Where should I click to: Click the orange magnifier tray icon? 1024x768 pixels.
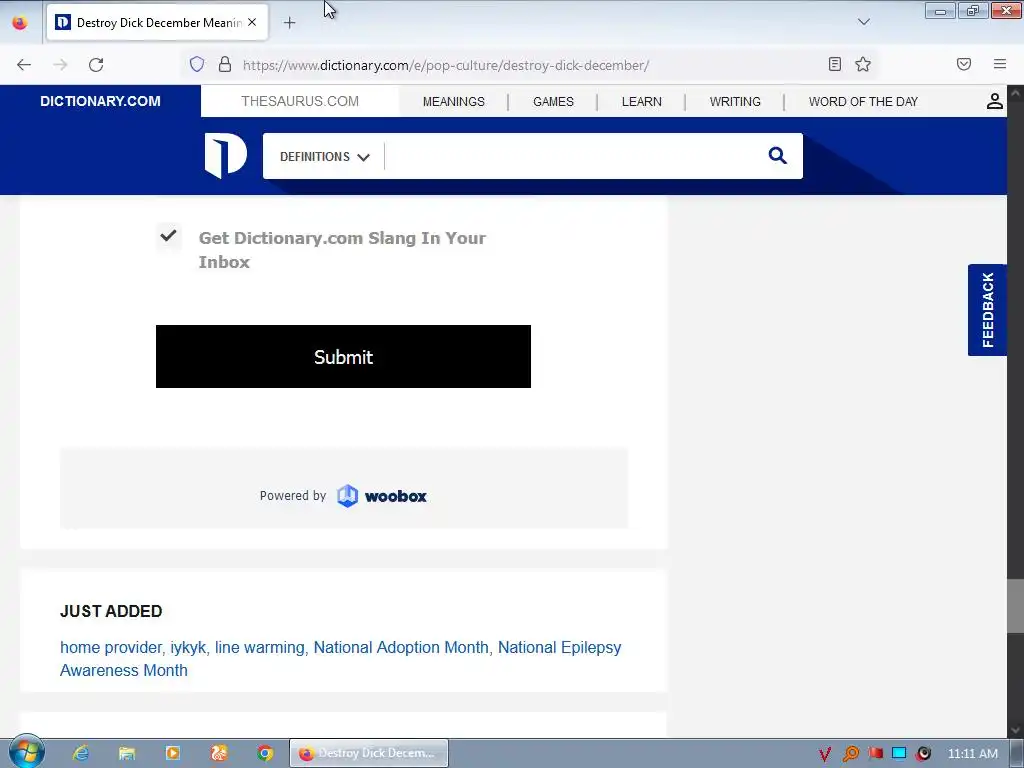click(850, 754)
